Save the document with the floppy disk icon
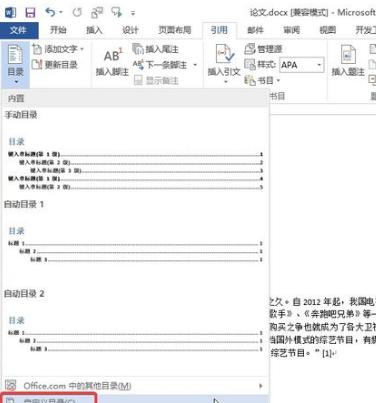This screenshot has height=403, width=376. 30,13
